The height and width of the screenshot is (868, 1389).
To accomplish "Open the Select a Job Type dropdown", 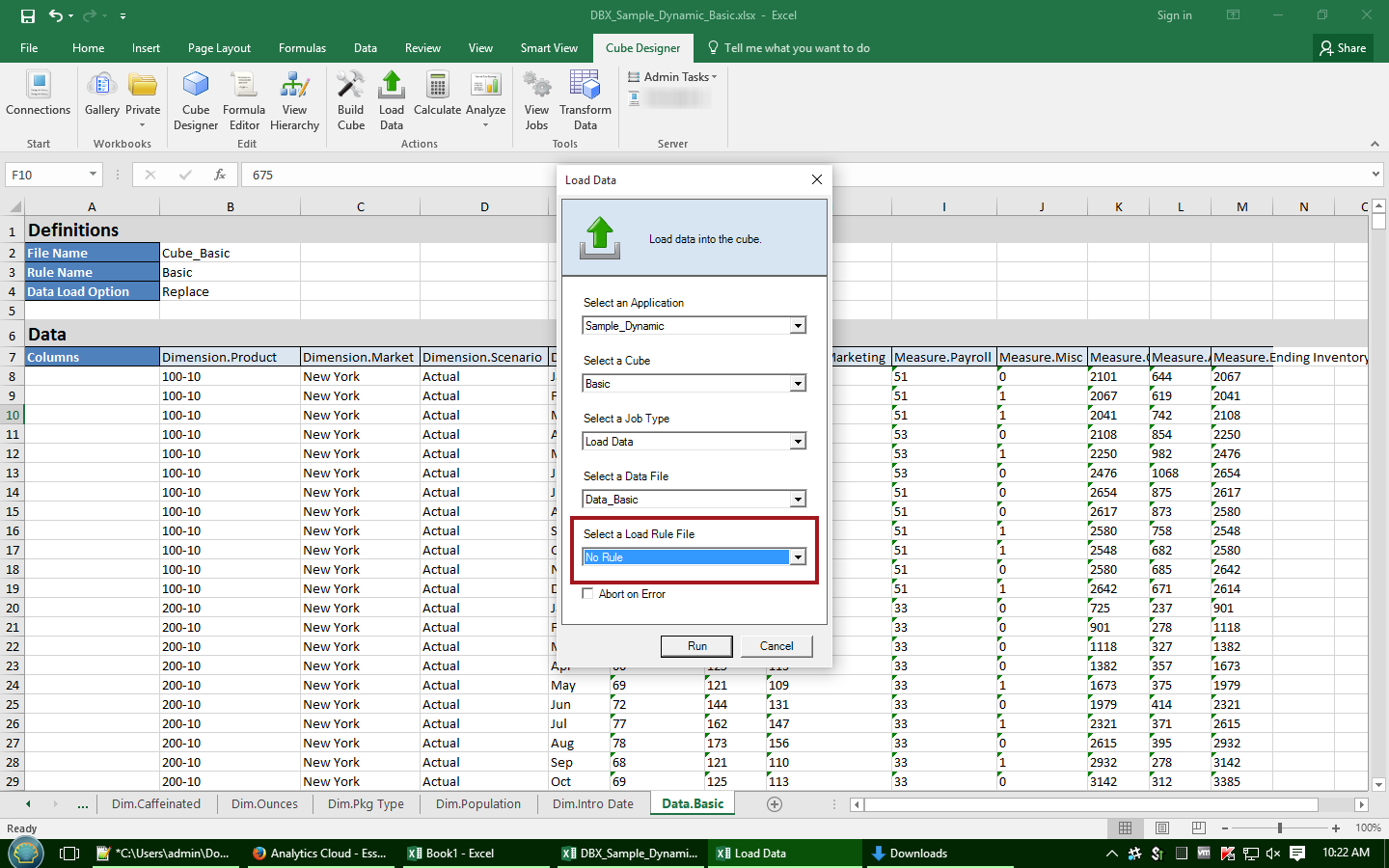I will click(798, 442).
